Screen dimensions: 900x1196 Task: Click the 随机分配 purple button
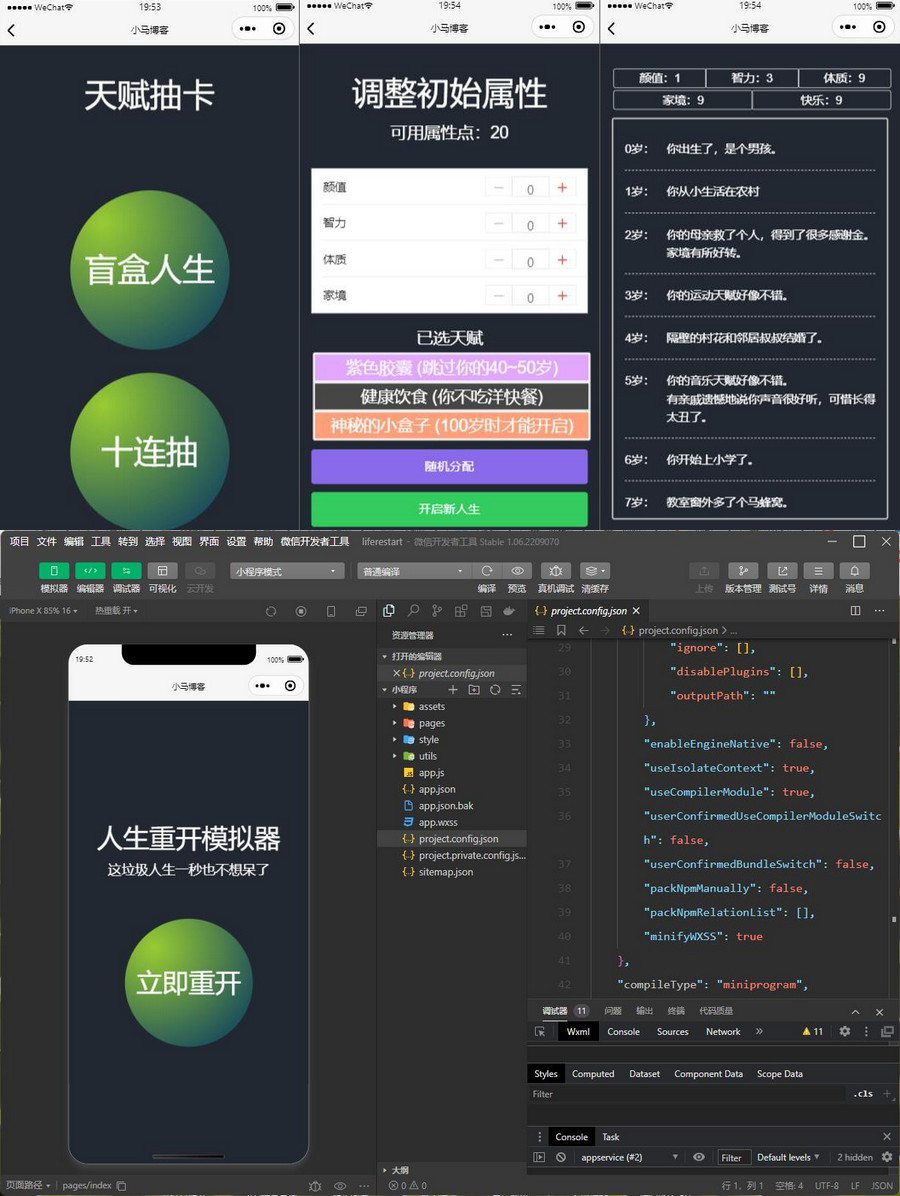(x=449, y=466)
